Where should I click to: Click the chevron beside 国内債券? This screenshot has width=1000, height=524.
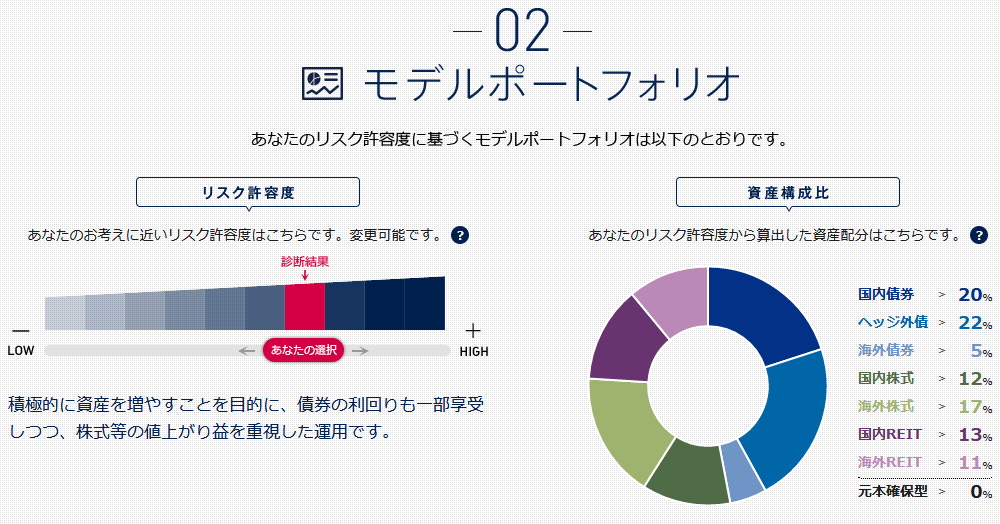[x=942, y=295]
